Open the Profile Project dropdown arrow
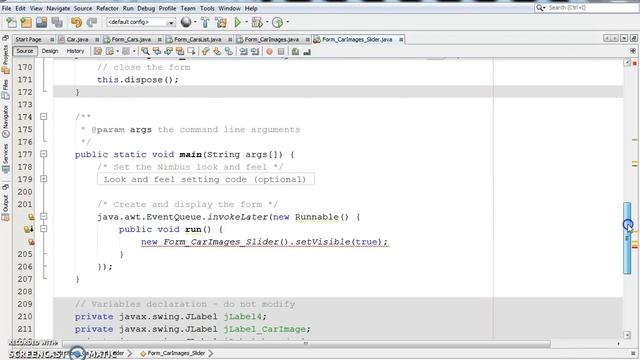 (x=288, y=22)
